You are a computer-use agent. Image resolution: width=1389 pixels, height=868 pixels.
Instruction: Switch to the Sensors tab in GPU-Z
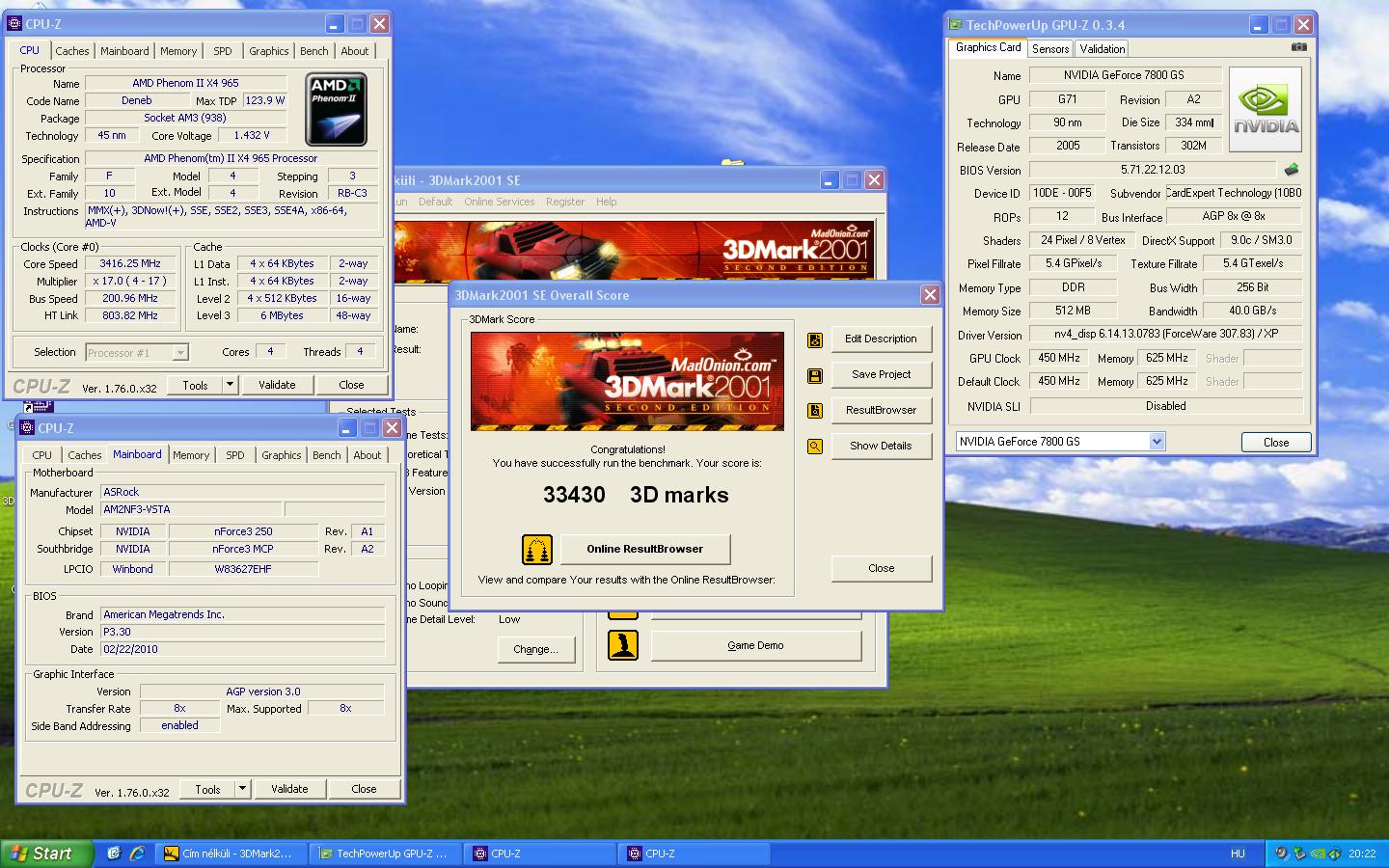tap(1049, 49)
